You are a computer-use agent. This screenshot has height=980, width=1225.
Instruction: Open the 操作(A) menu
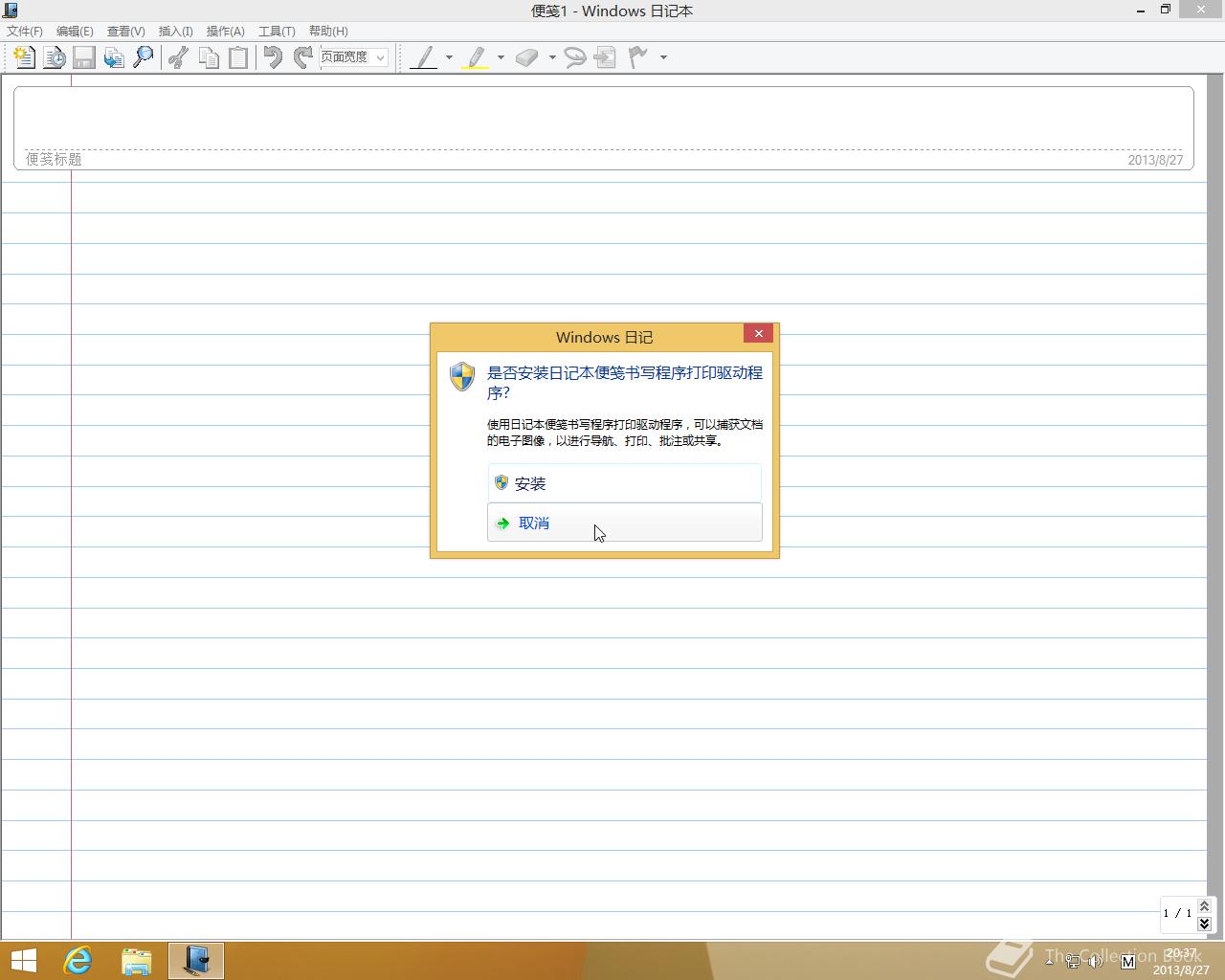click(x=226, y=32)
